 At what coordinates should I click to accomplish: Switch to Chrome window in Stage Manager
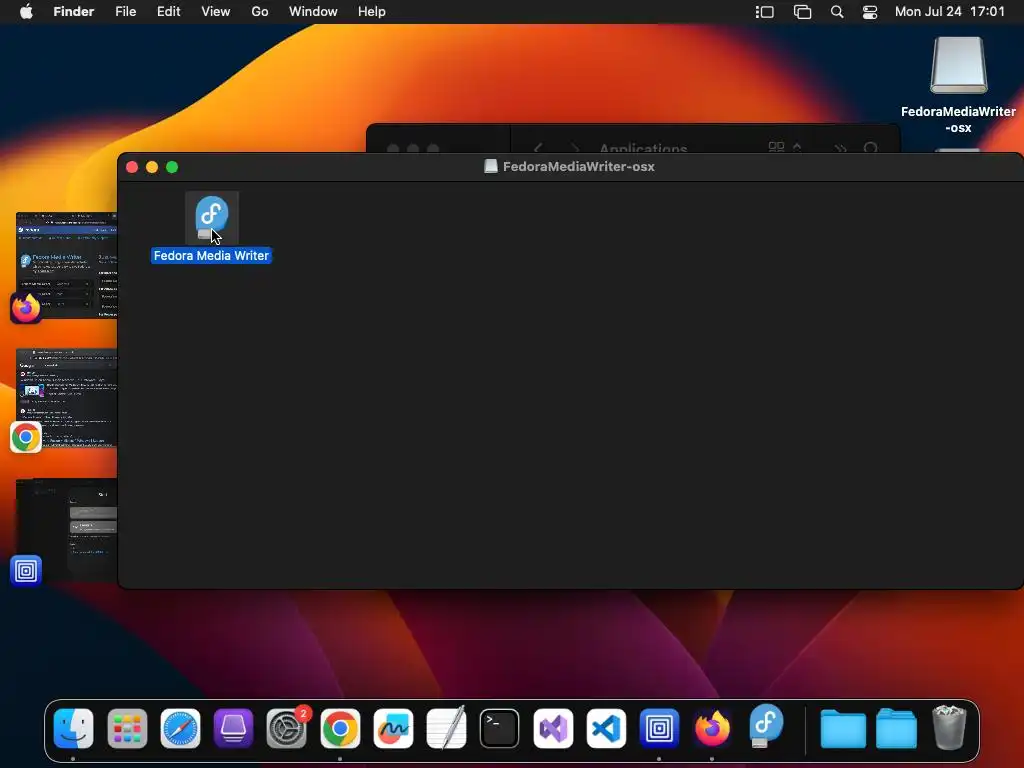(x=66, y=398)
